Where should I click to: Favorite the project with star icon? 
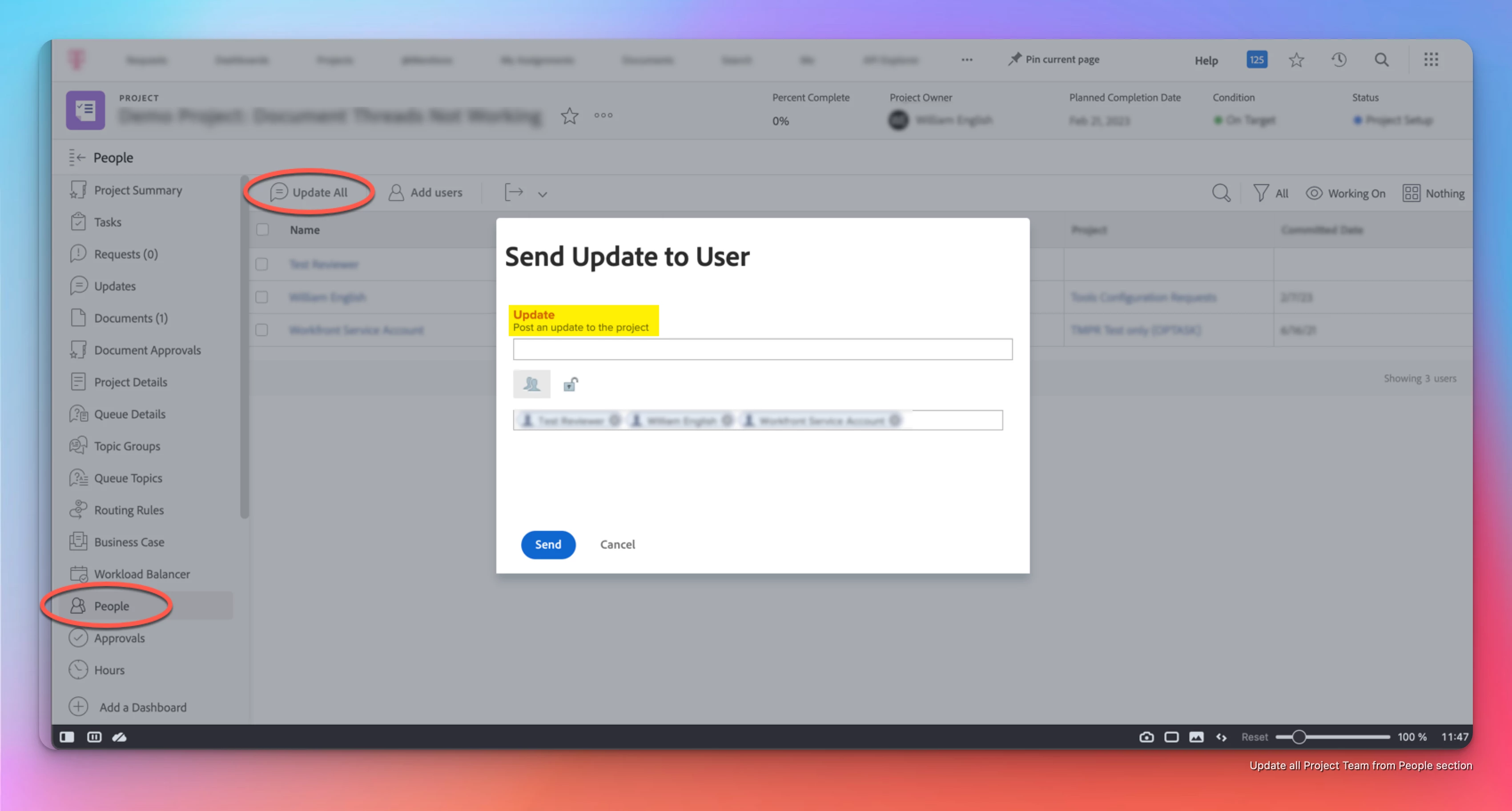tap(569, 116)
